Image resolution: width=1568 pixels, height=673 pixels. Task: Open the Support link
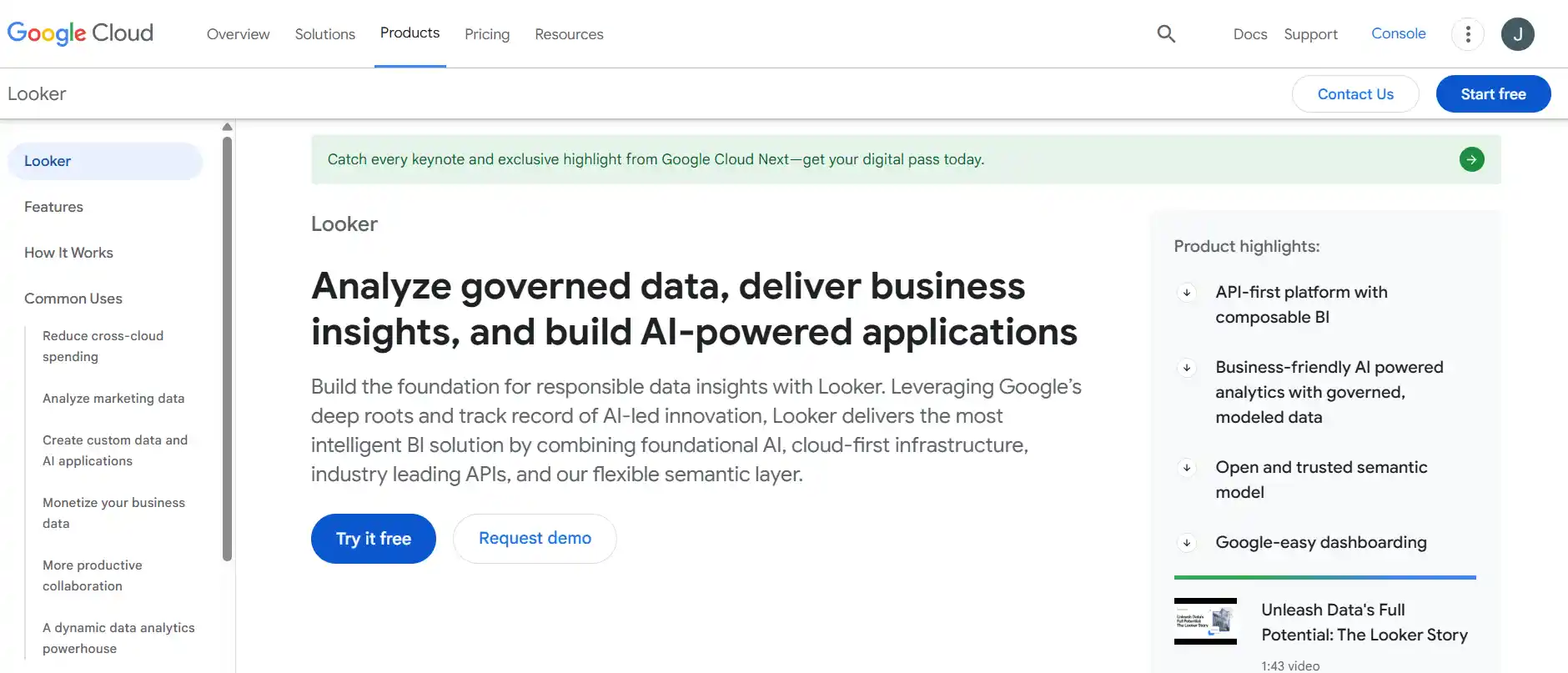point(1310,34)
